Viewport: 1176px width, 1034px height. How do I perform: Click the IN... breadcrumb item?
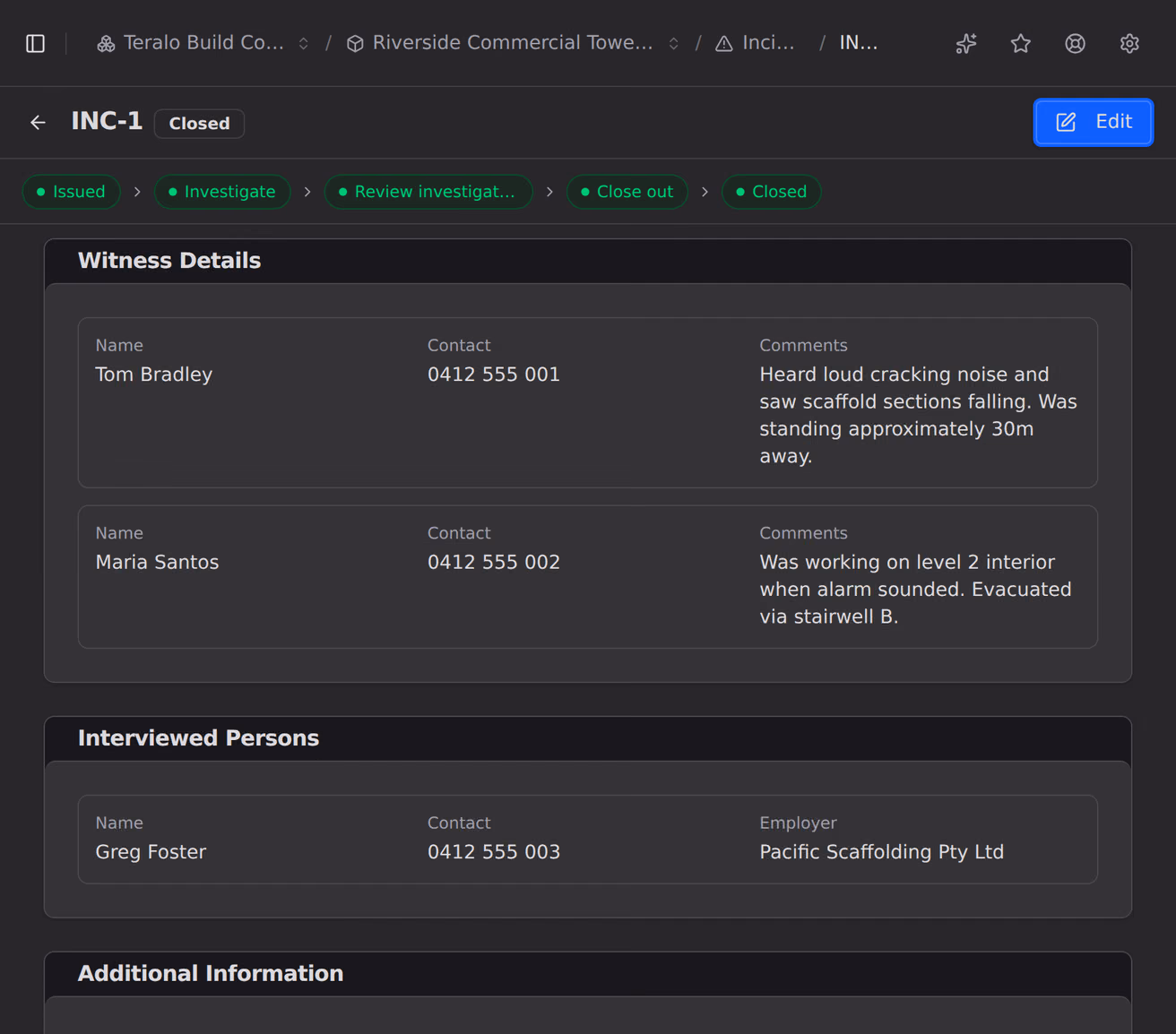coord(858,43)
